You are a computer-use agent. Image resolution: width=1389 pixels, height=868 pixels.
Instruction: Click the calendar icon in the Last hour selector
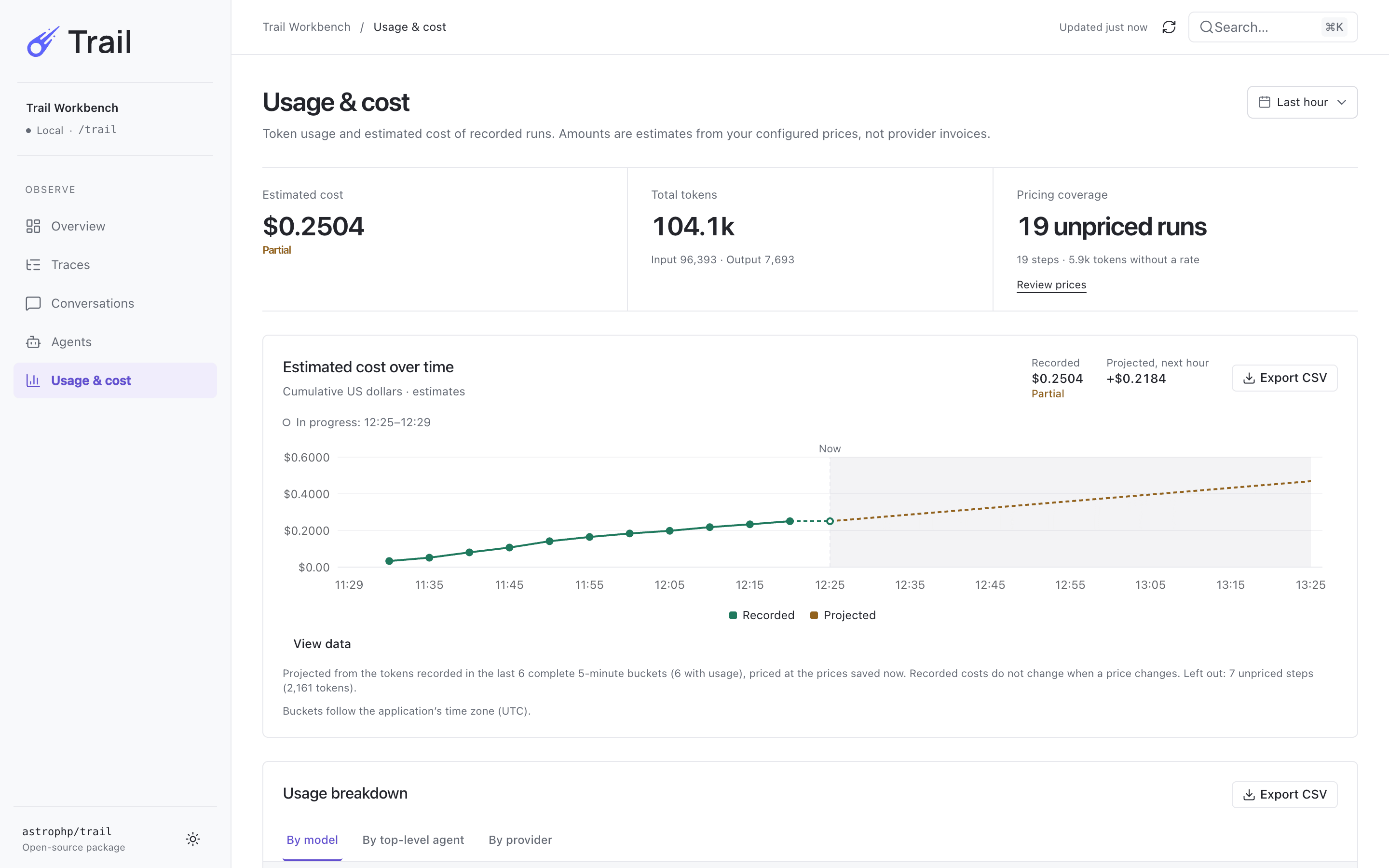click(1265, 102)
